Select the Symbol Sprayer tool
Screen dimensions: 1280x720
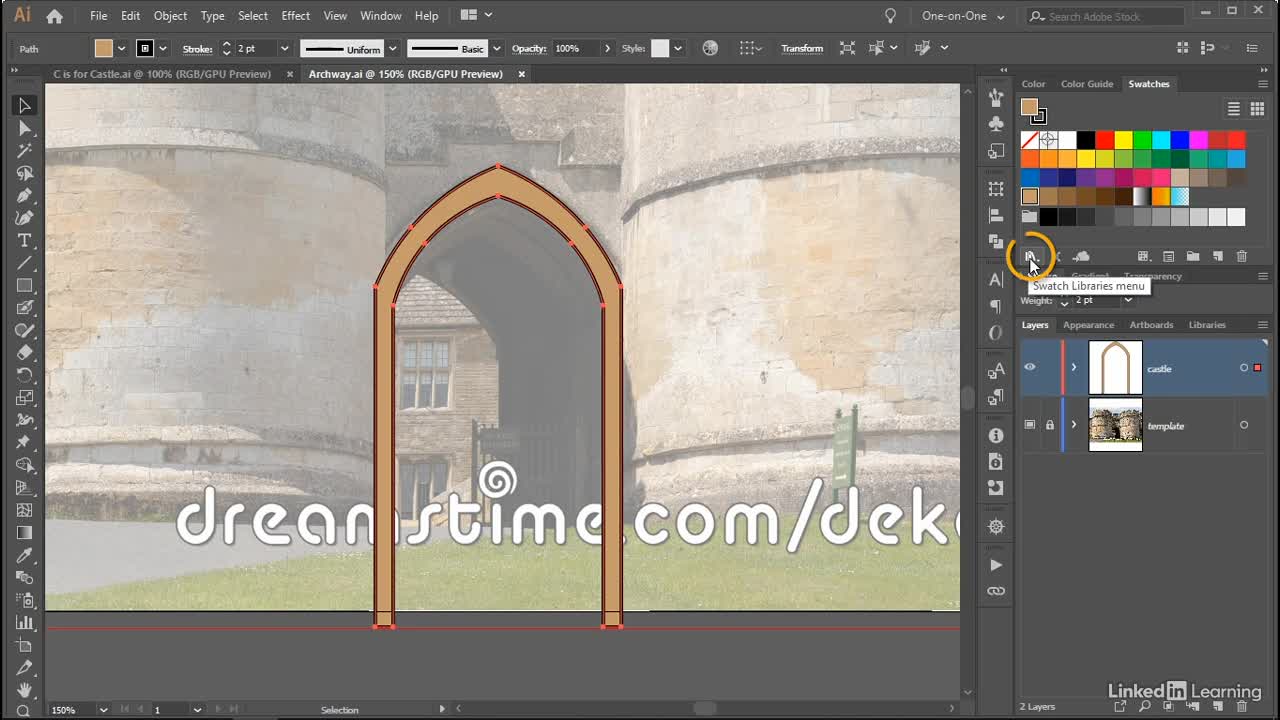point(25,601)
